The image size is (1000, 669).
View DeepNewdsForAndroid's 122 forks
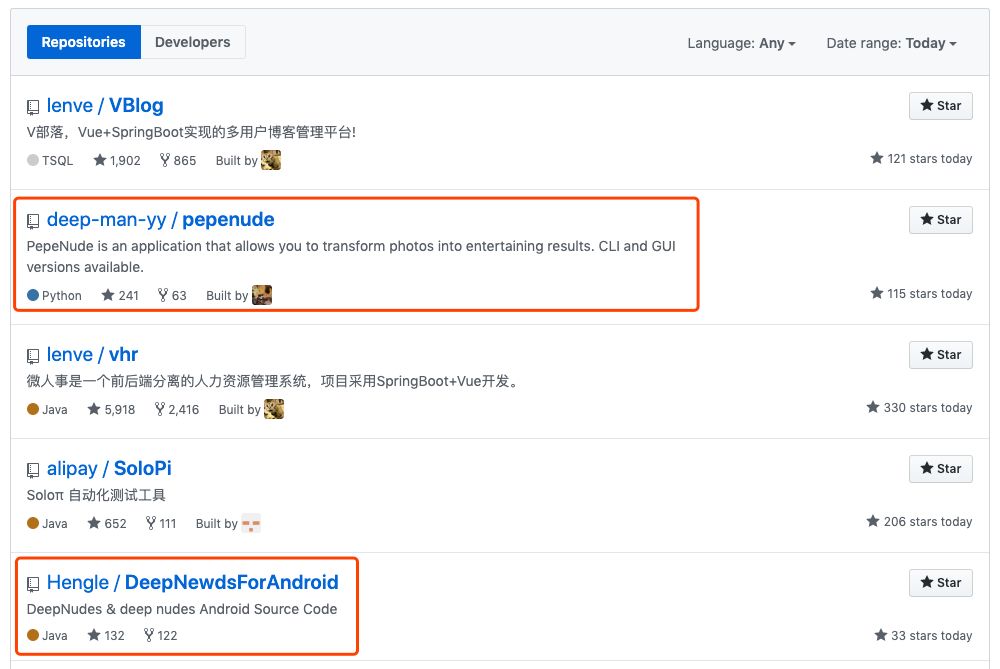160,635
